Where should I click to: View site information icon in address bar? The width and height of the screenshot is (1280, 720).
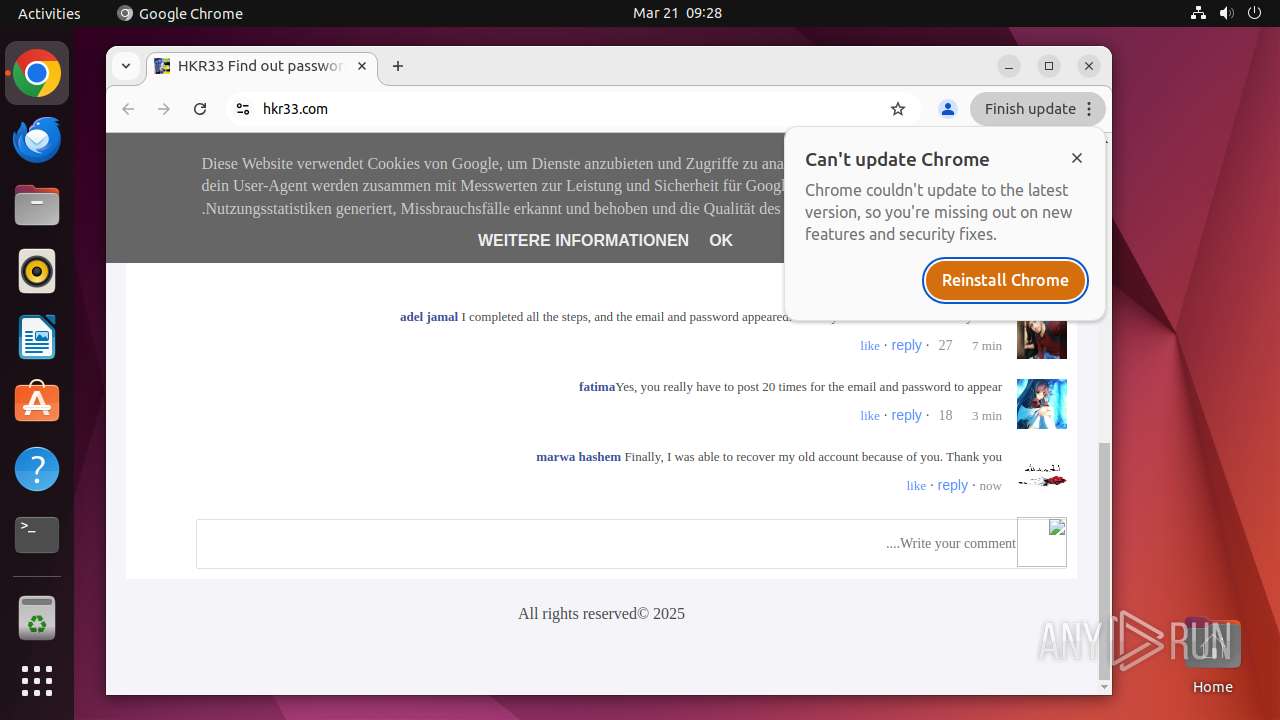[x=242, y=109]
